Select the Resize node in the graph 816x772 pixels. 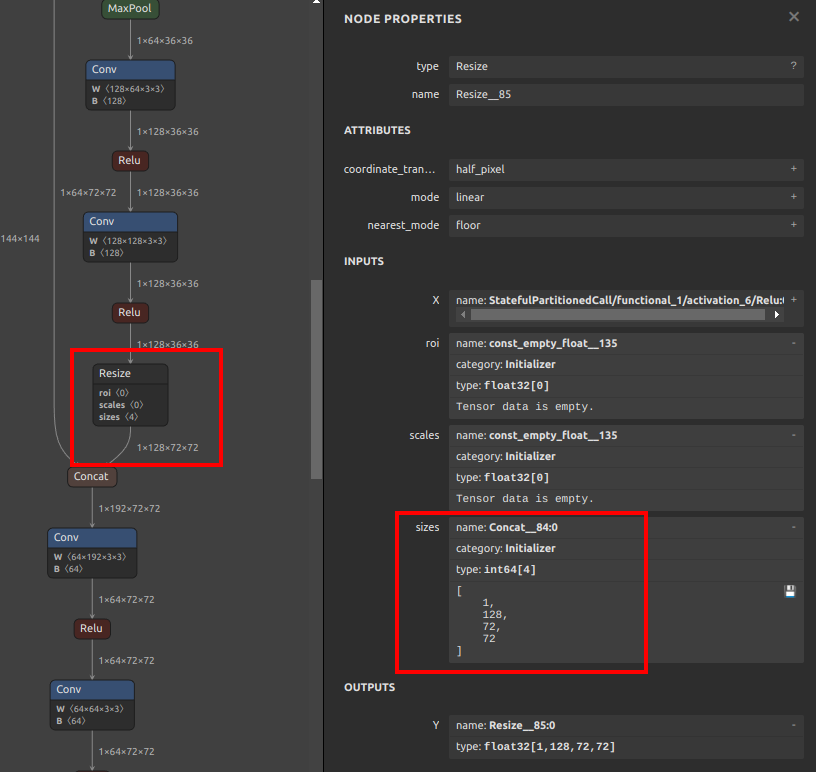coord(130,395)
